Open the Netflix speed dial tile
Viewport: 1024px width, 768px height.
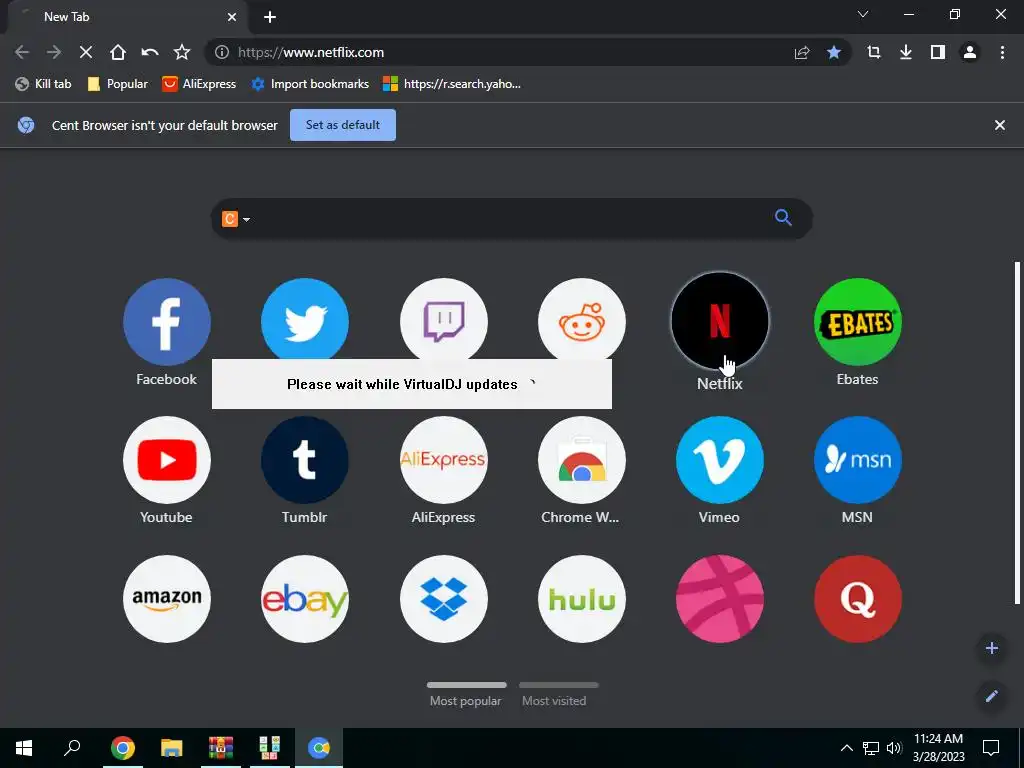720,321
